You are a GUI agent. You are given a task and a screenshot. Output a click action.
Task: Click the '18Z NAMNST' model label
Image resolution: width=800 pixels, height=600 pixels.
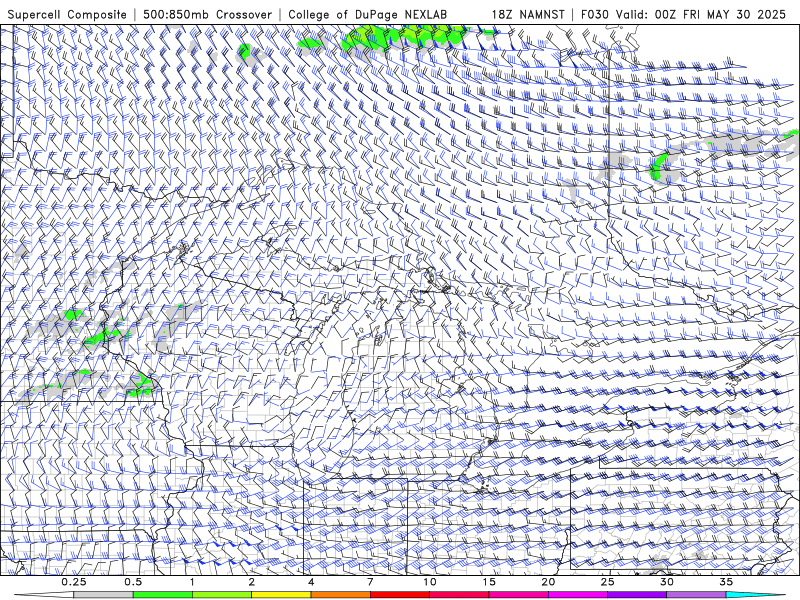tap(528, 14)
